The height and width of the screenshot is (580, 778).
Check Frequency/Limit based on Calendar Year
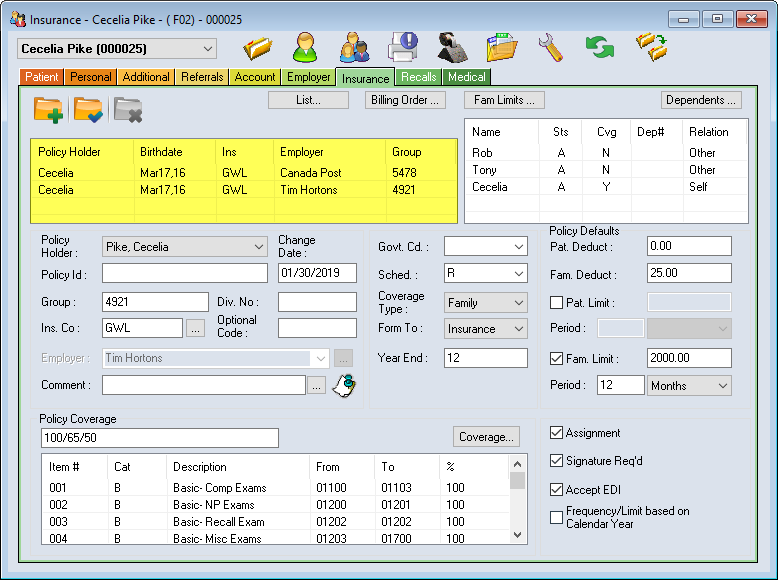pyautogui.click(x=557, y=517)
